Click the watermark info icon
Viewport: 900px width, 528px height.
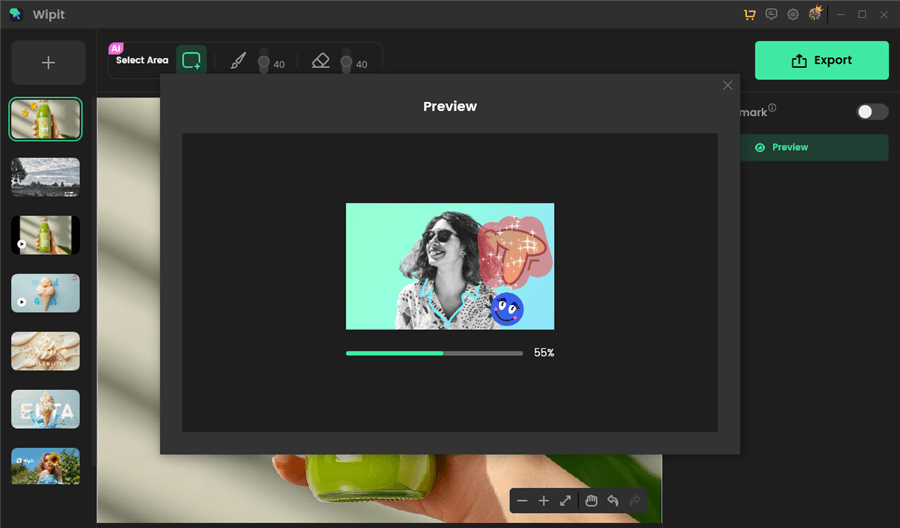(772, 107)
